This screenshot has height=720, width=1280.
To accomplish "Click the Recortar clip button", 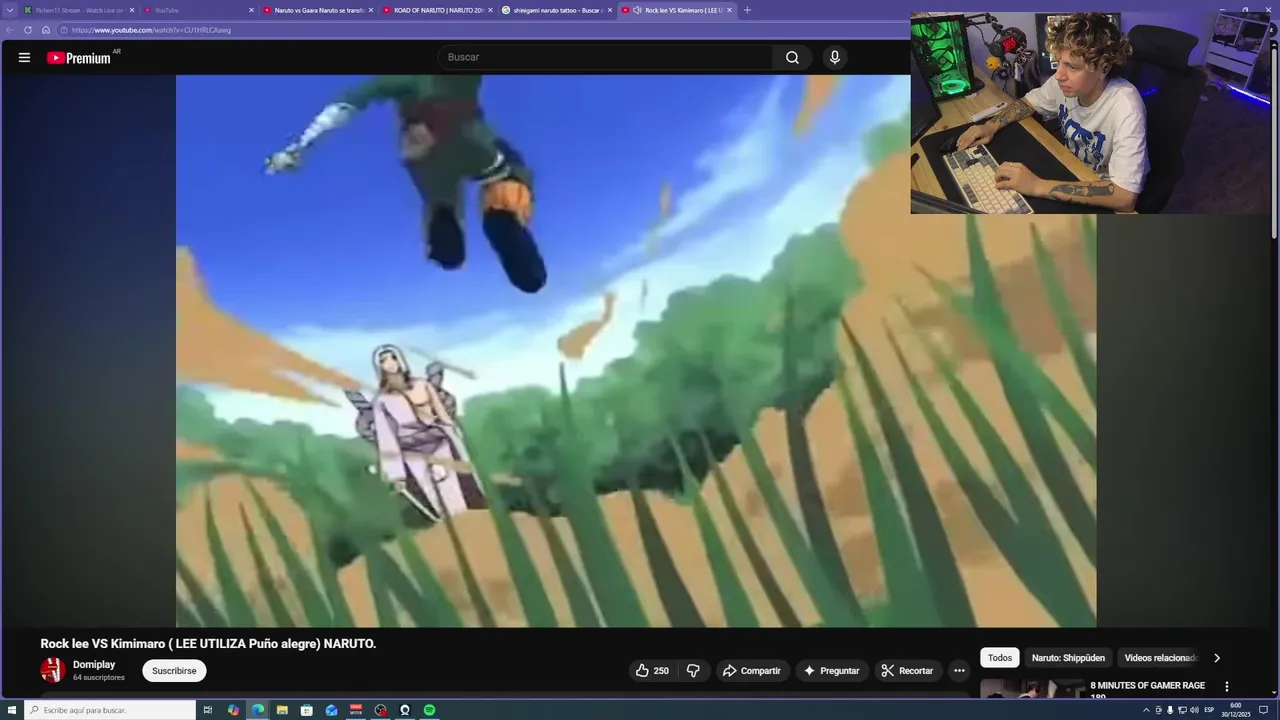I will pos(908,671).
